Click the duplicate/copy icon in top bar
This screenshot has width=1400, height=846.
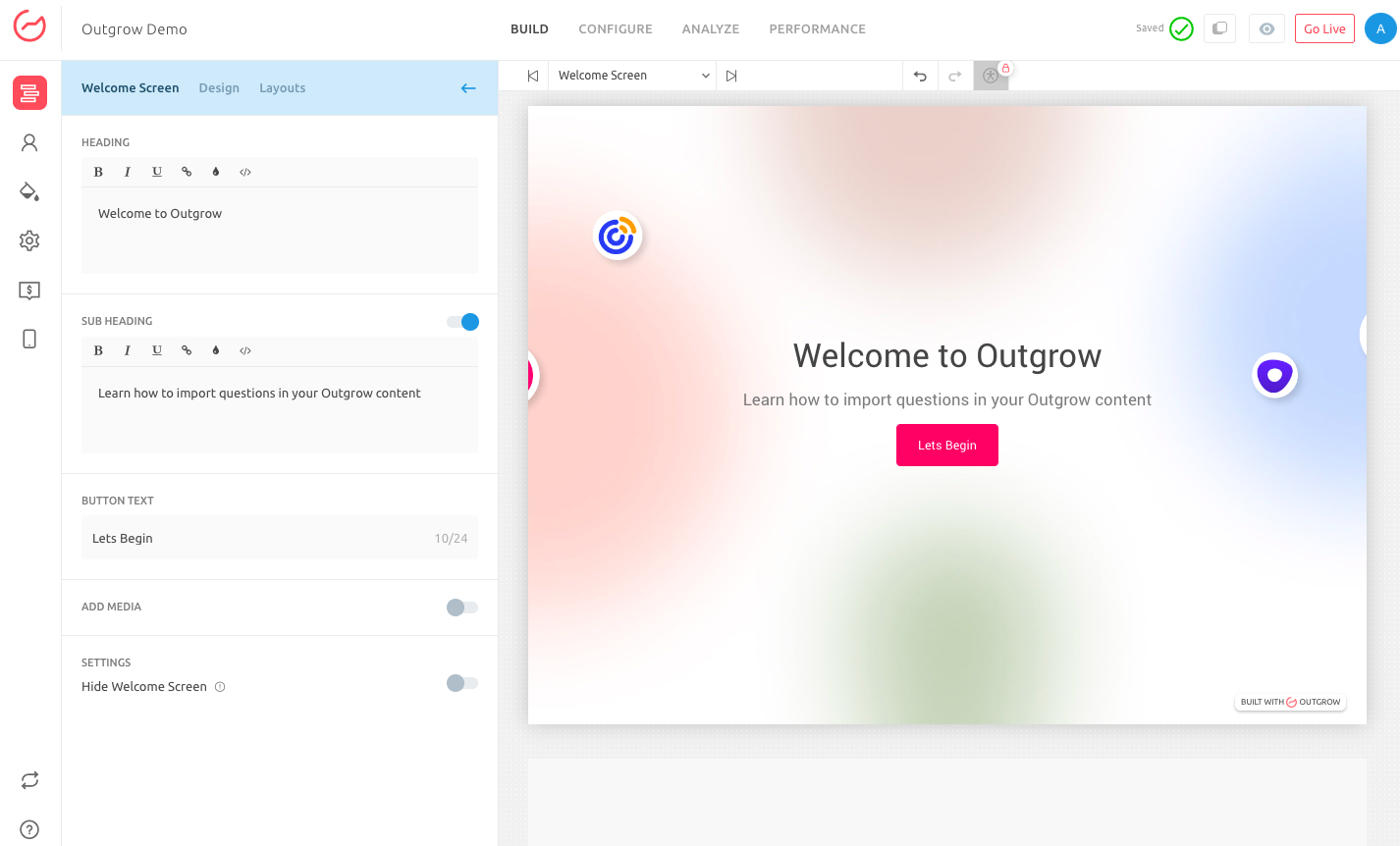pos(1219,28)
